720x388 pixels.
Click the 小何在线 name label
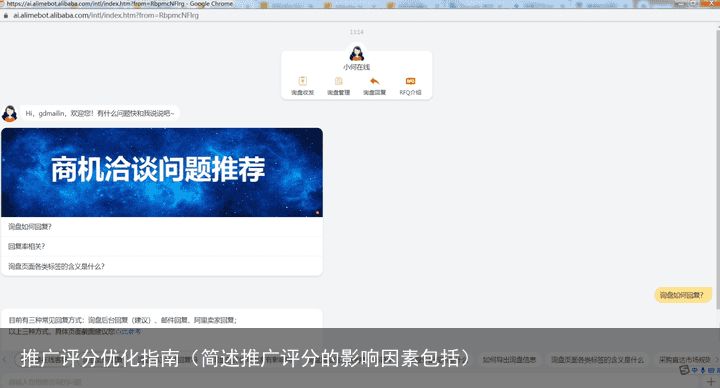tap(357, 67)
